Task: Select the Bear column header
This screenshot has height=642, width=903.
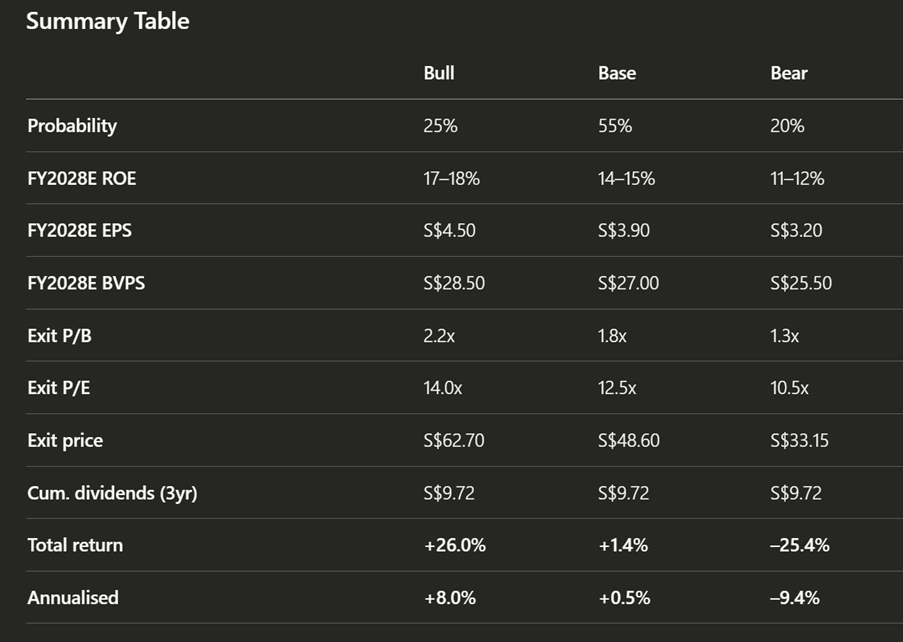Action: 789,73
